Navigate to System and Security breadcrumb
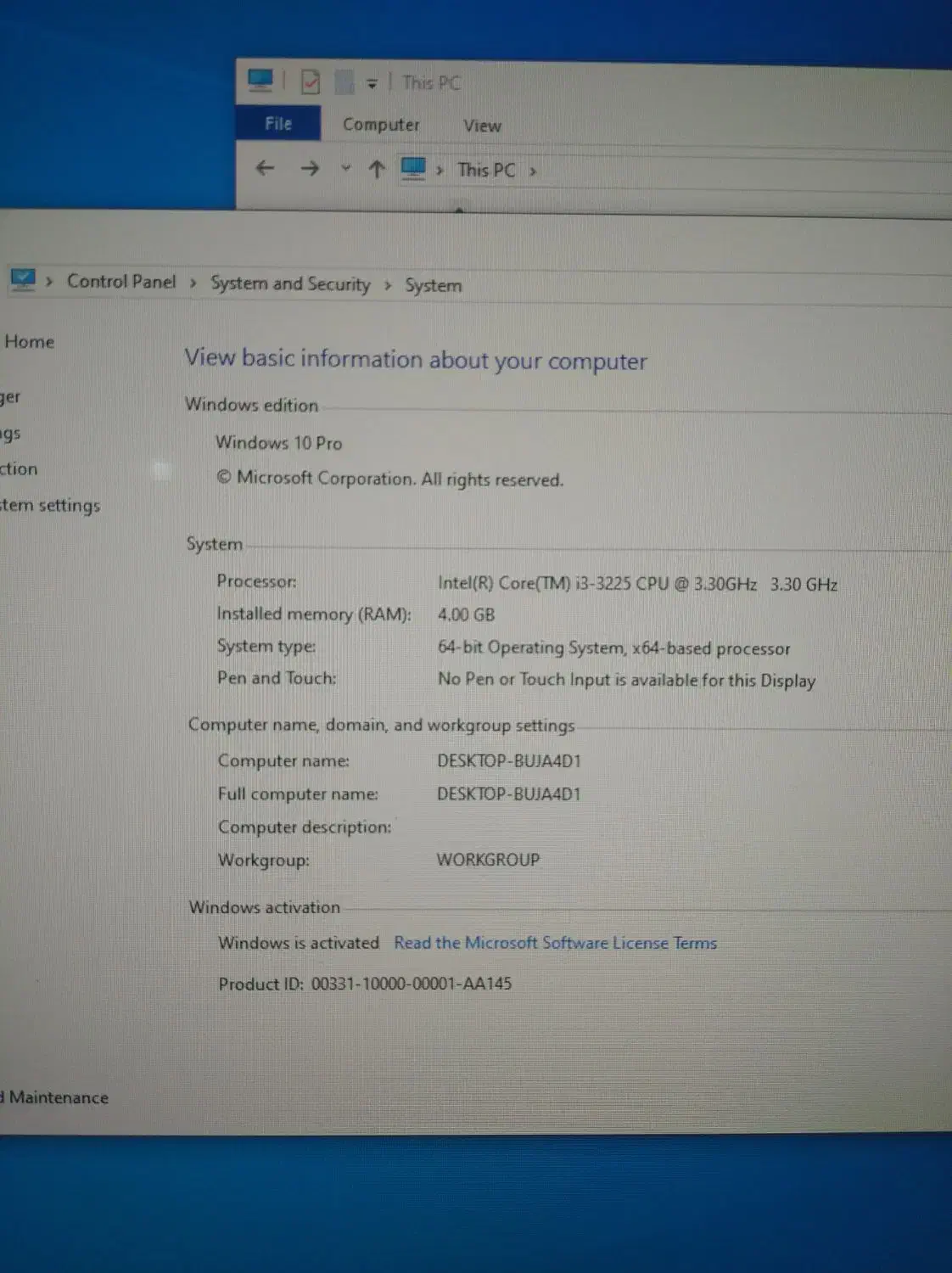 click(x=290, y=283)
